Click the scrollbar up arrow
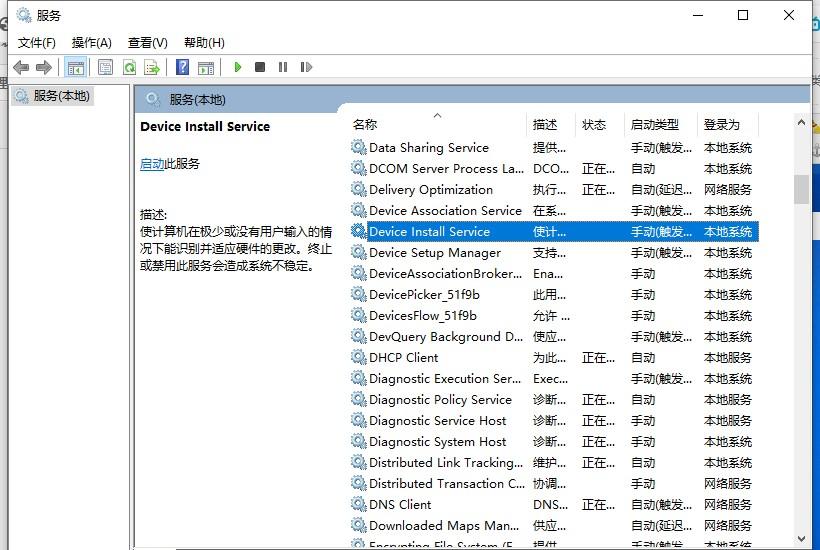Screen dimensions: 820x550 (801, 122)
